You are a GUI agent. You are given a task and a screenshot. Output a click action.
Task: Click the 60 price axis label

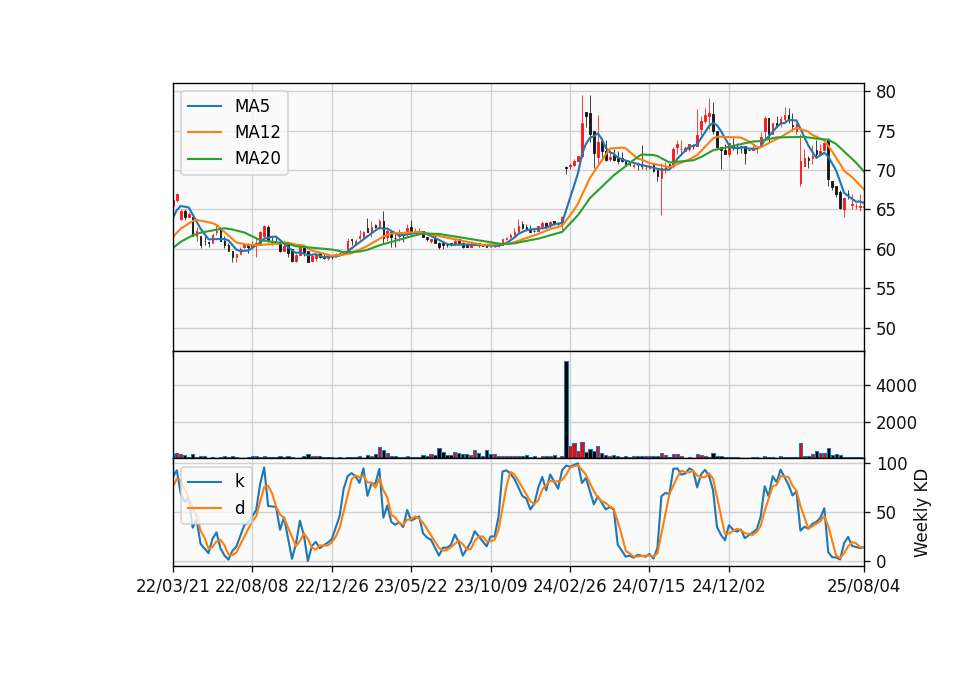885,250
